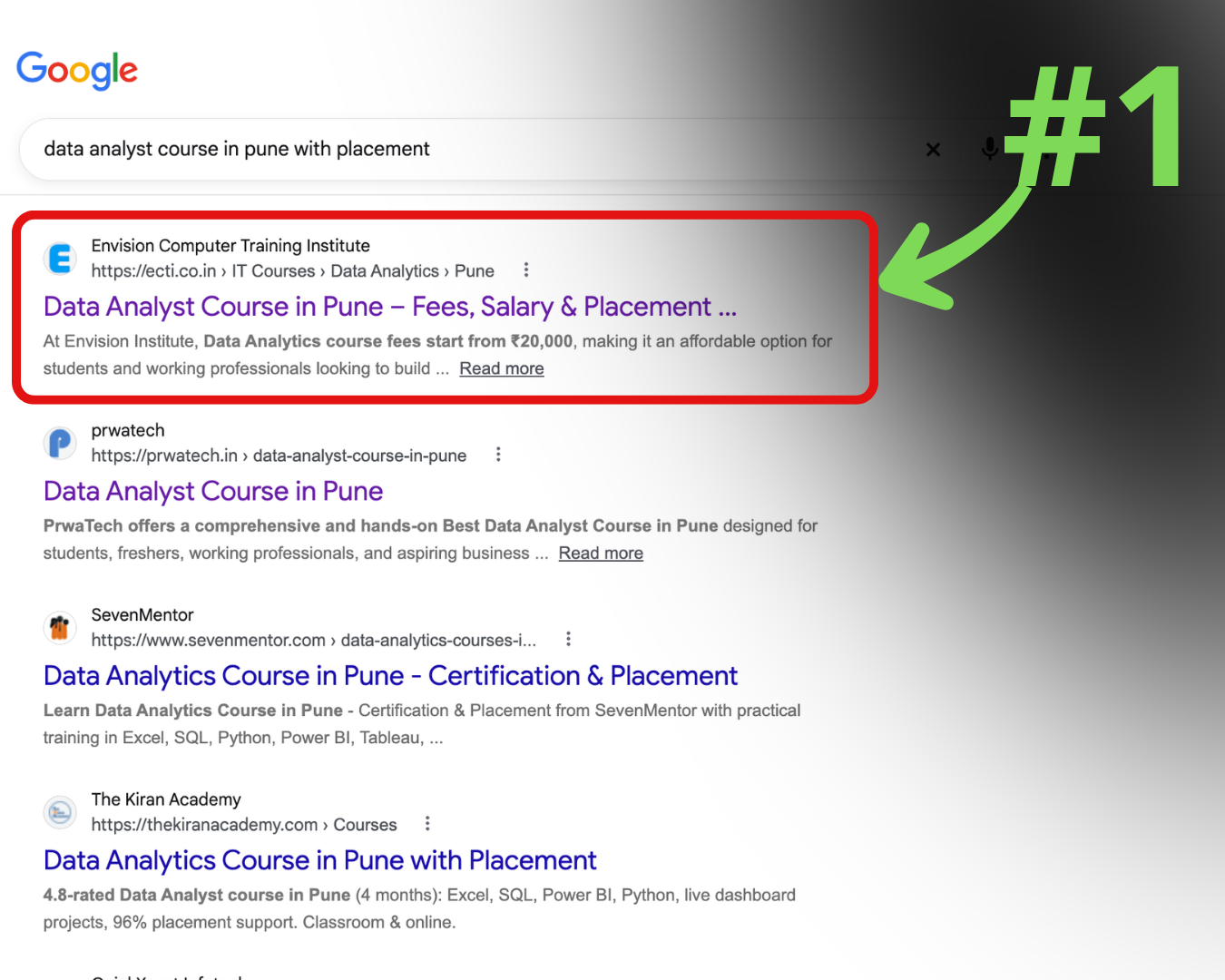1225x980 pixels.
Task: Click the Google logo
Action: pos(77,70)
